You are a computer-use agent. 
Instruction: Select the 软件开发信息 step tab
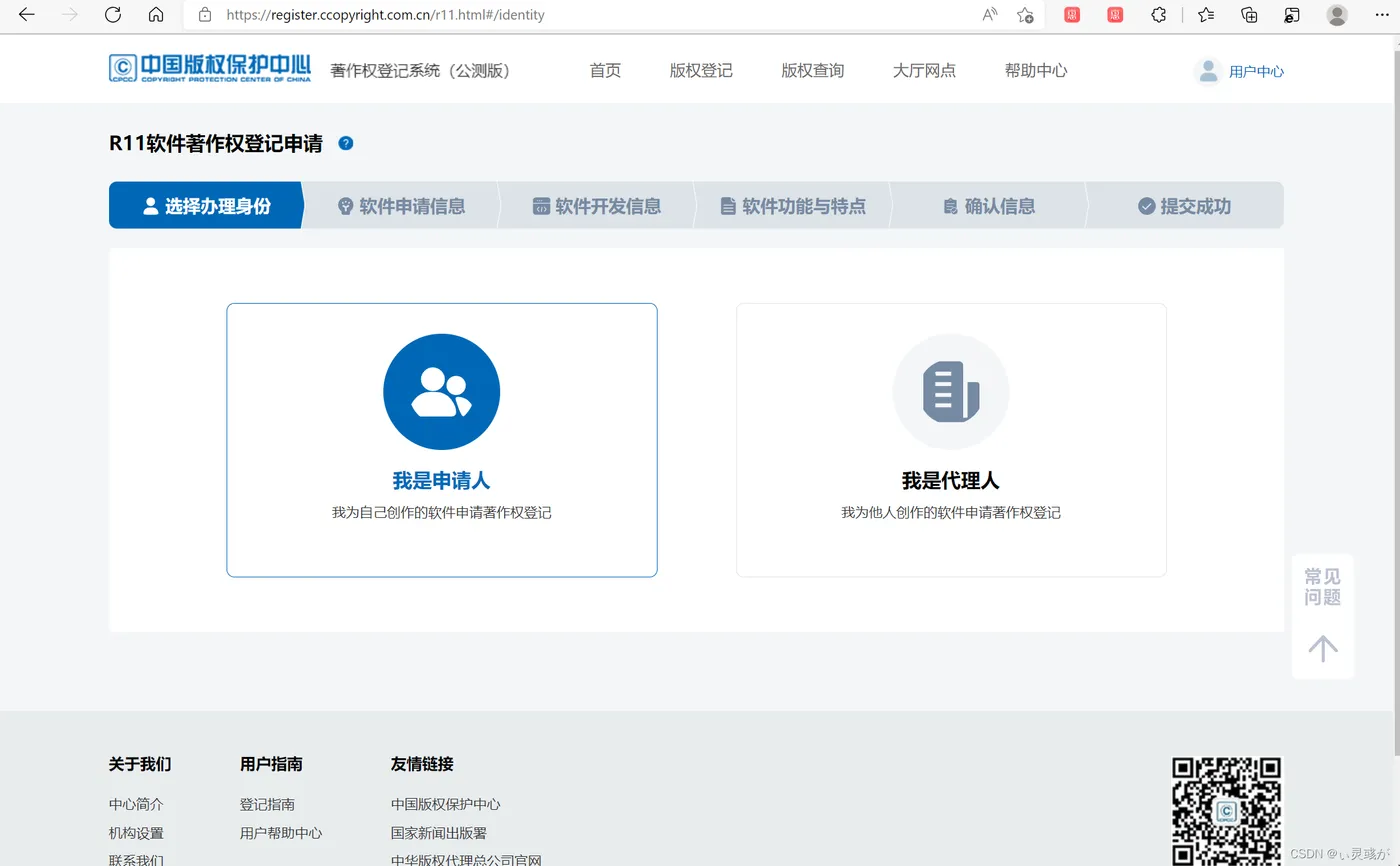[597, 206]
